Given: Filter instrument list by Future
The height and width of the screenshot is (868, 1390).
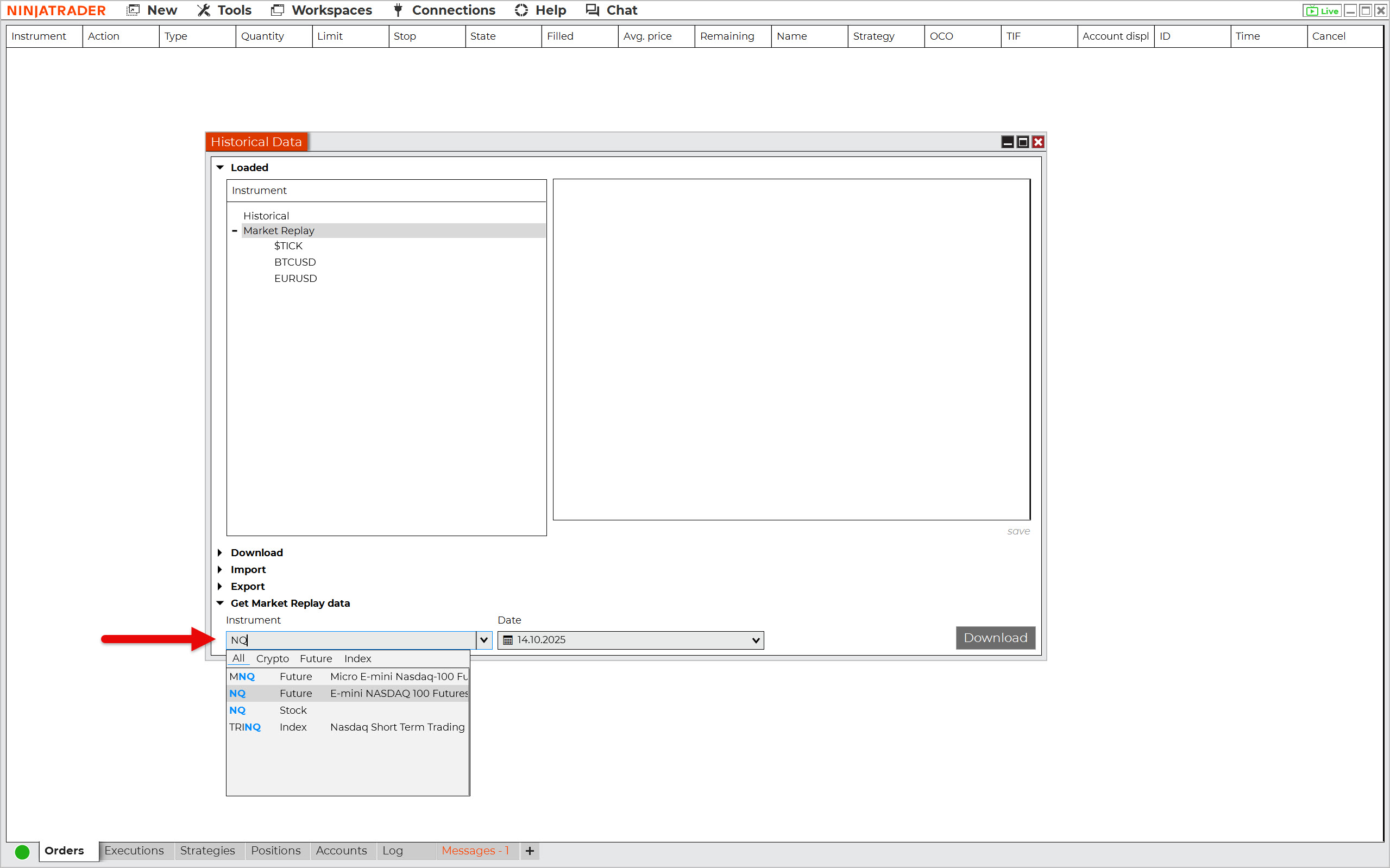Looking at the screenshot, I should coord(316,658).
